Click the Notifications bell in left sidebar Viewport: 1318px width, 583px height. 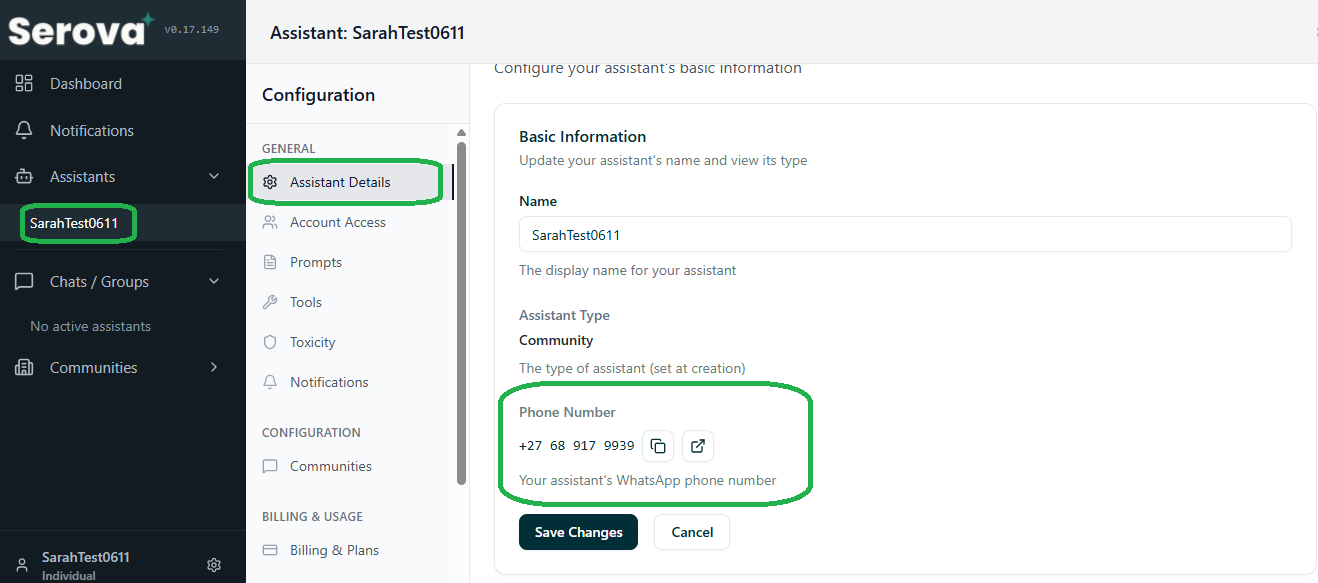click(x=24, y=131)
